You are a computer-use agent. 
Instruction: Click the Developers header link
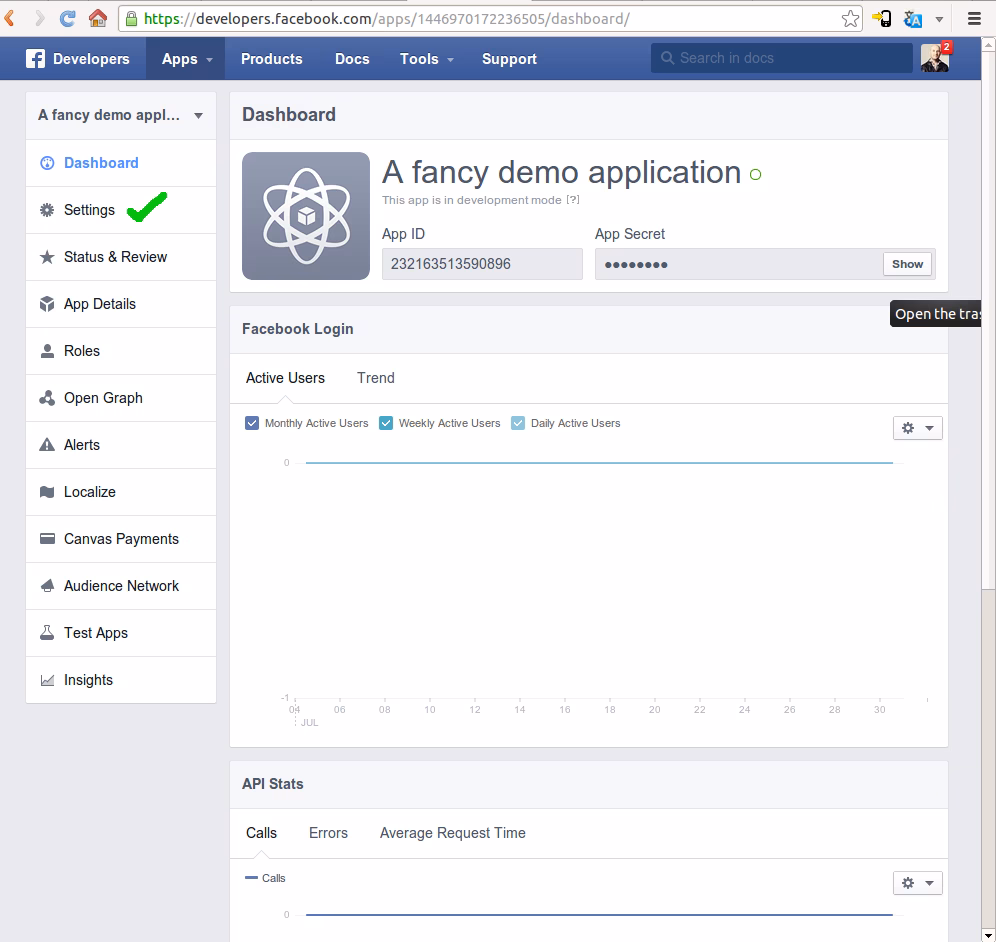pos(91,59)
